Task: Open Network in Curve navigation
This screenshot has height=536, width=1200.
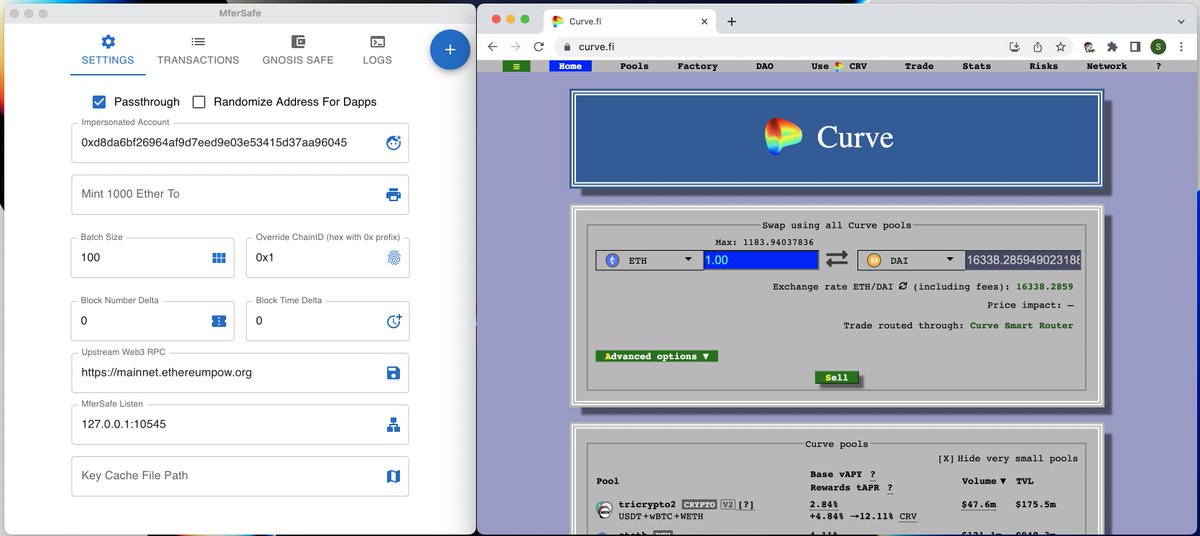Action: tap(1107, 66)
